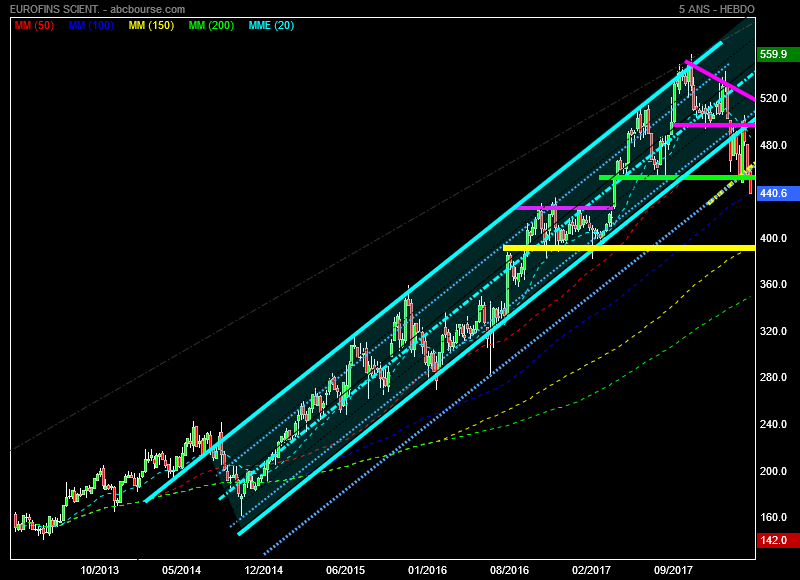Click the 520.0 price axis label
800x580 pixels.
tap(773, 98)
